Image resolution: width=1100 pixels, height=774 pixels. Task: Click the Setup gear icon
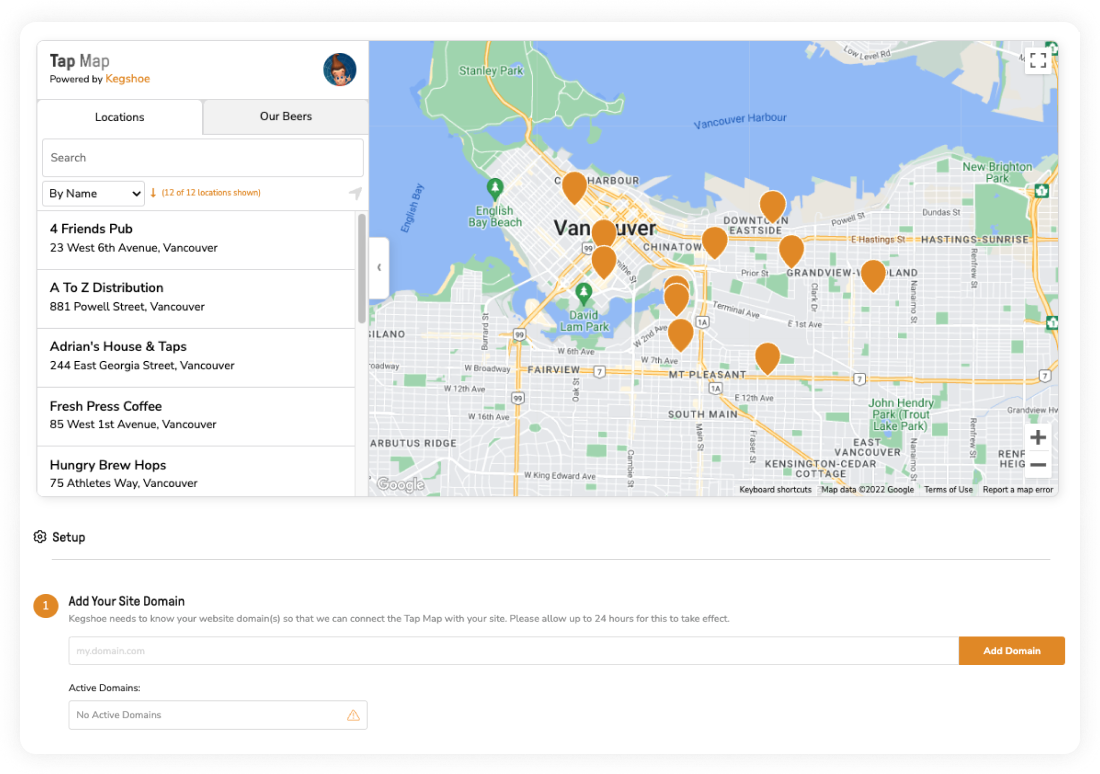coord(40,537)
